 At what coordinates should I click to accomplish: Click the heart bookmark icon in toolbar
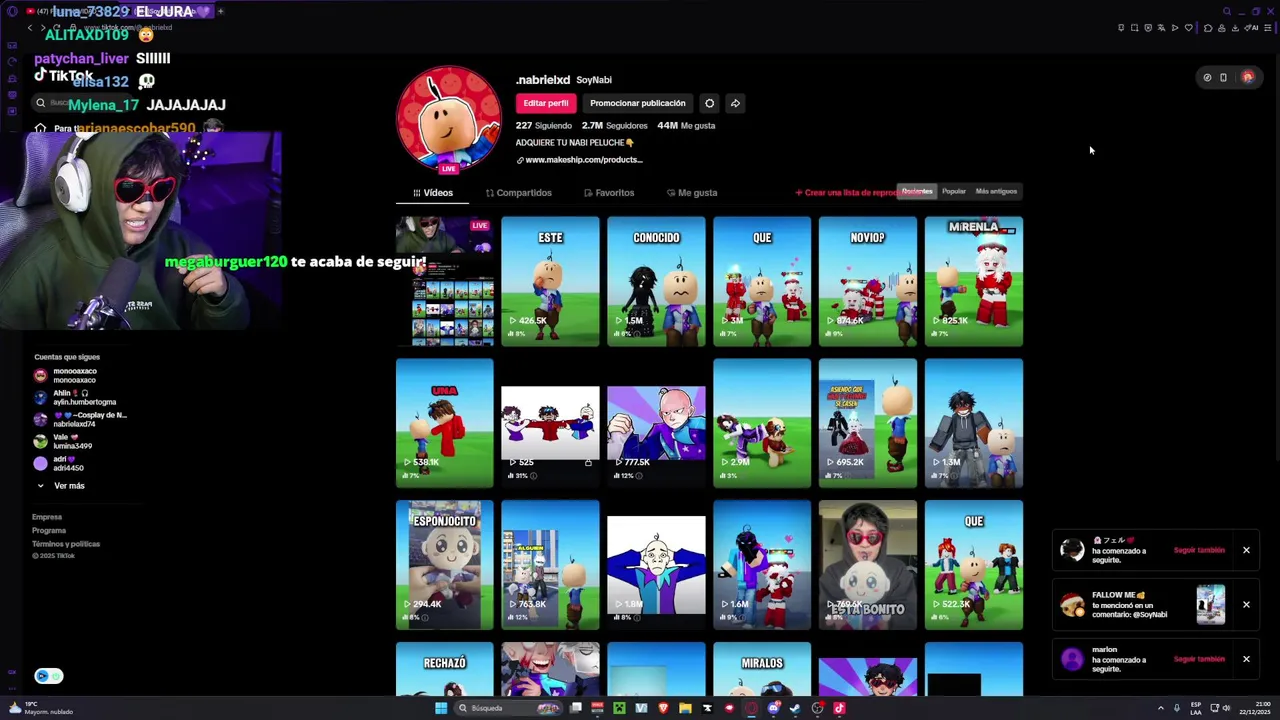click(1189, 28)
